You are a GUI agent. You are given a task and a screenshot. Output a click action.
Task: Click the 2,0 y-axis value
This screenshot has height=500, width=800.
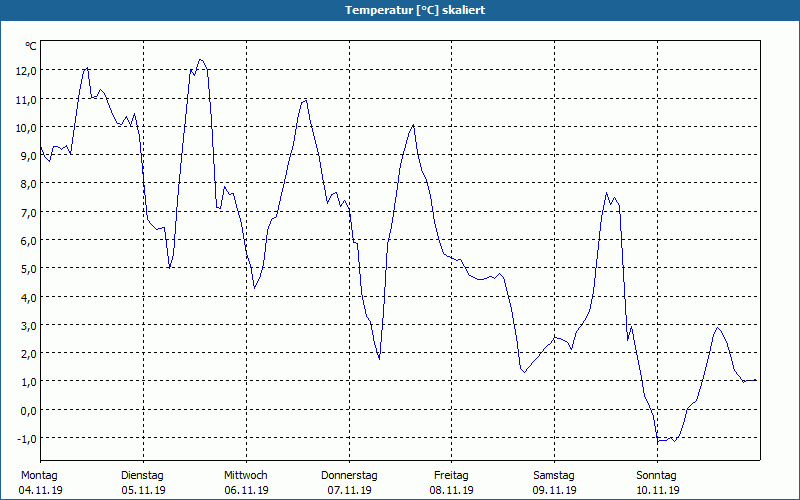(29, 354)
